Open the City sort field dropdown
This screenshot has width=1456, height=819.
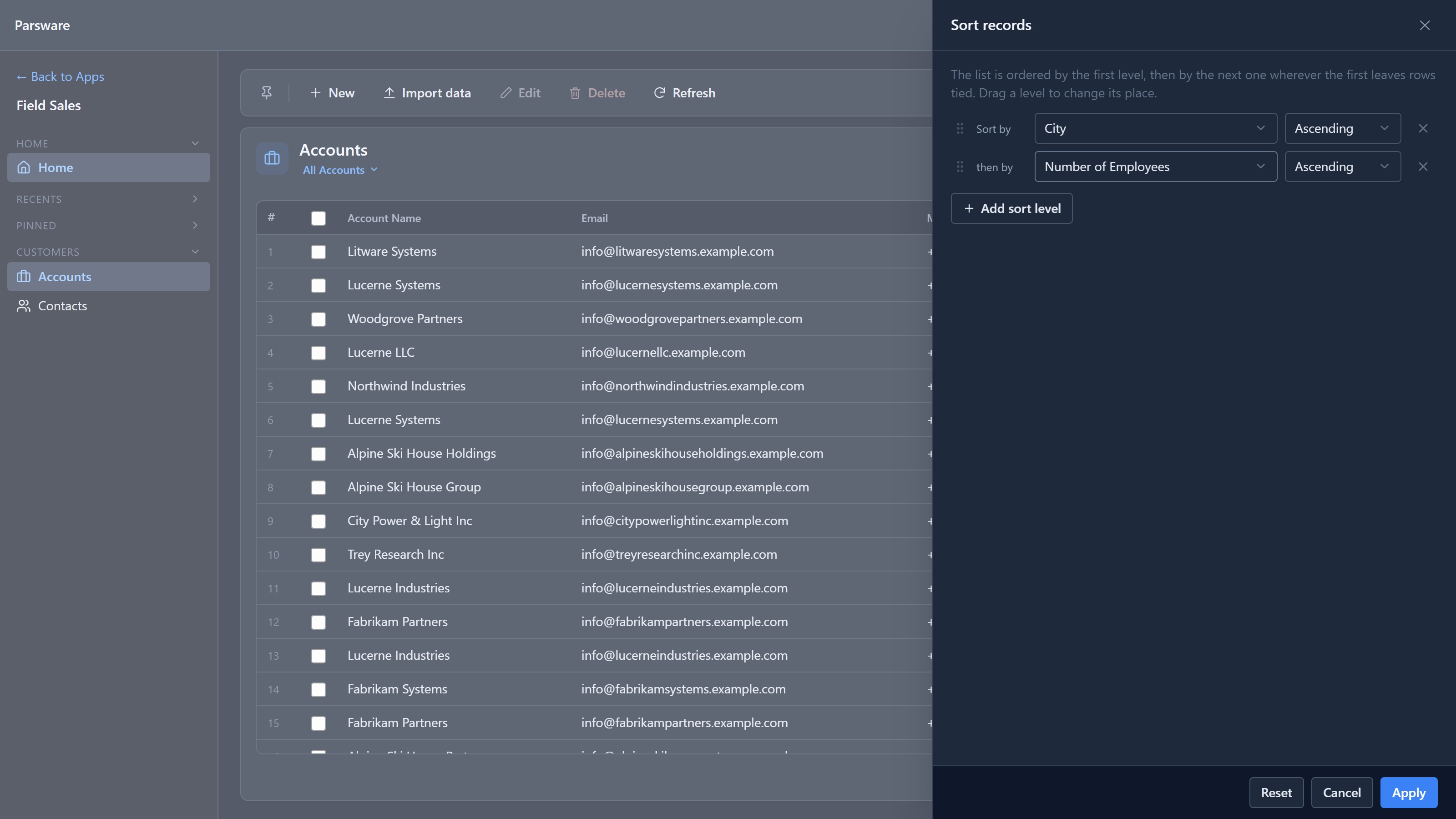click(1155, 128)
